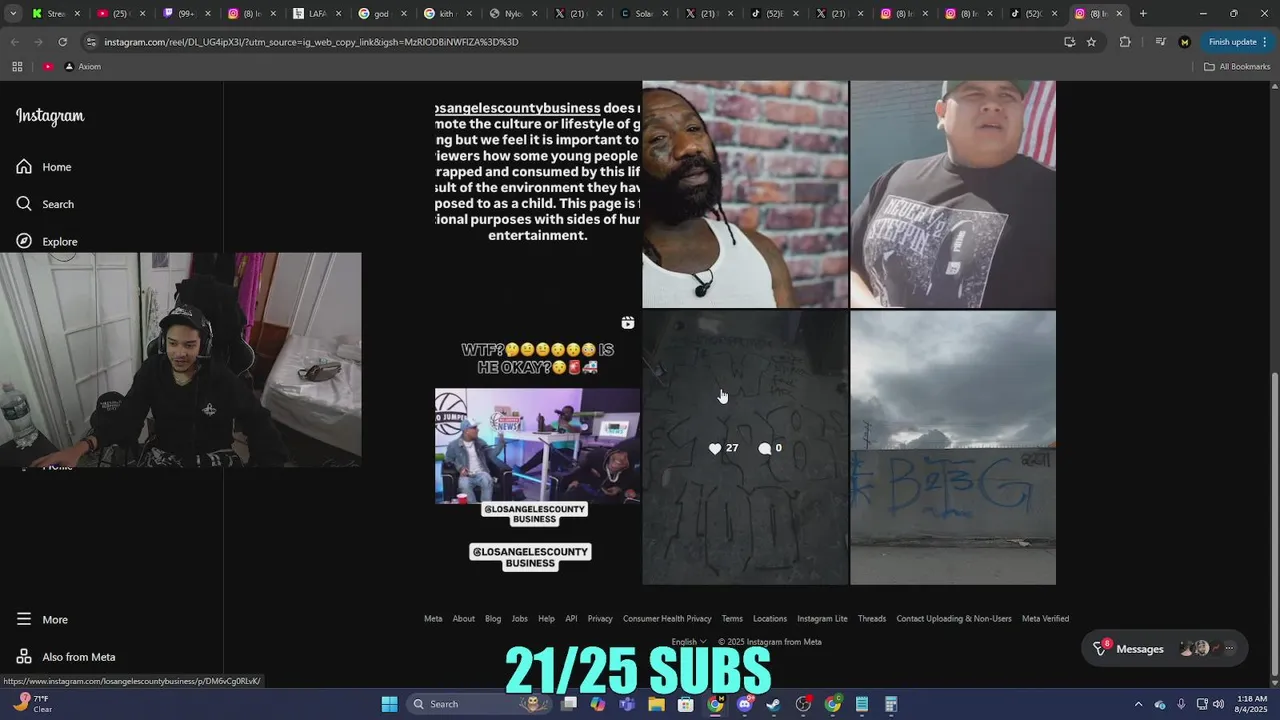Show hidden system tray icons chevron

tap(1138, 704)
